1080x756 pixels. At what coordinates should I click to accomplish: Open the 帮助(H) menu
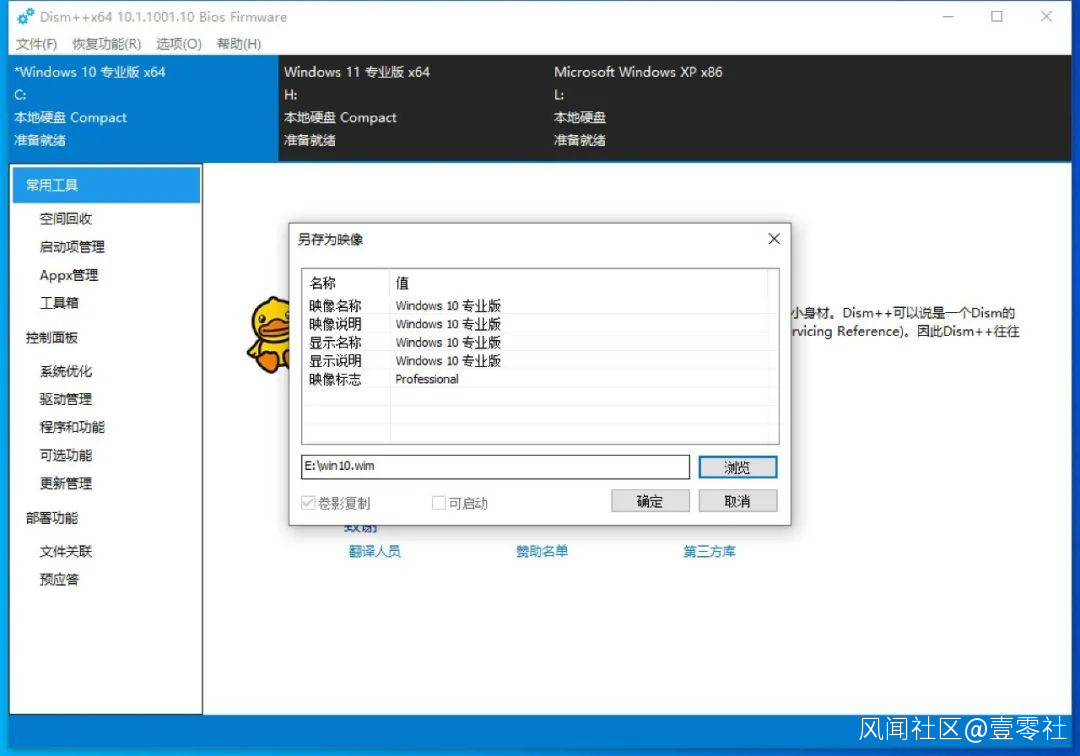(238, 44)
